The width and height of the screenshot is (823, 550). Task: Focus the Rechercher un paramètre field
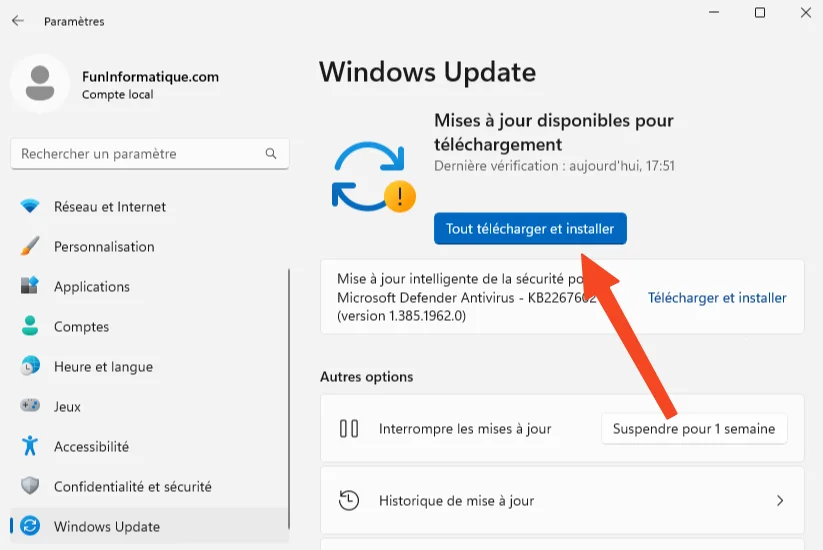click(150, 153)
